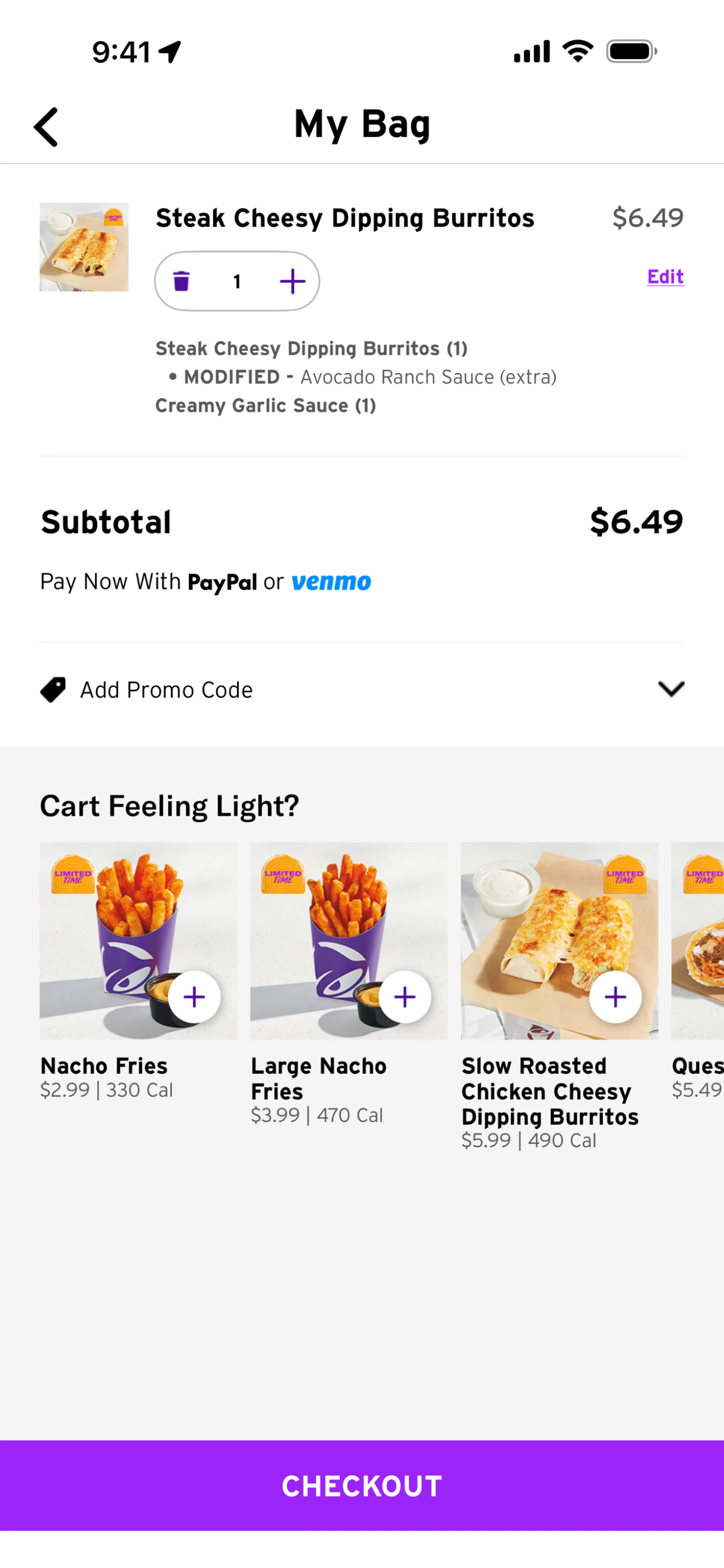Select the Large Nacho Fries title
This screenshot has width=724, height=1568.
[x=319, y=1078]
